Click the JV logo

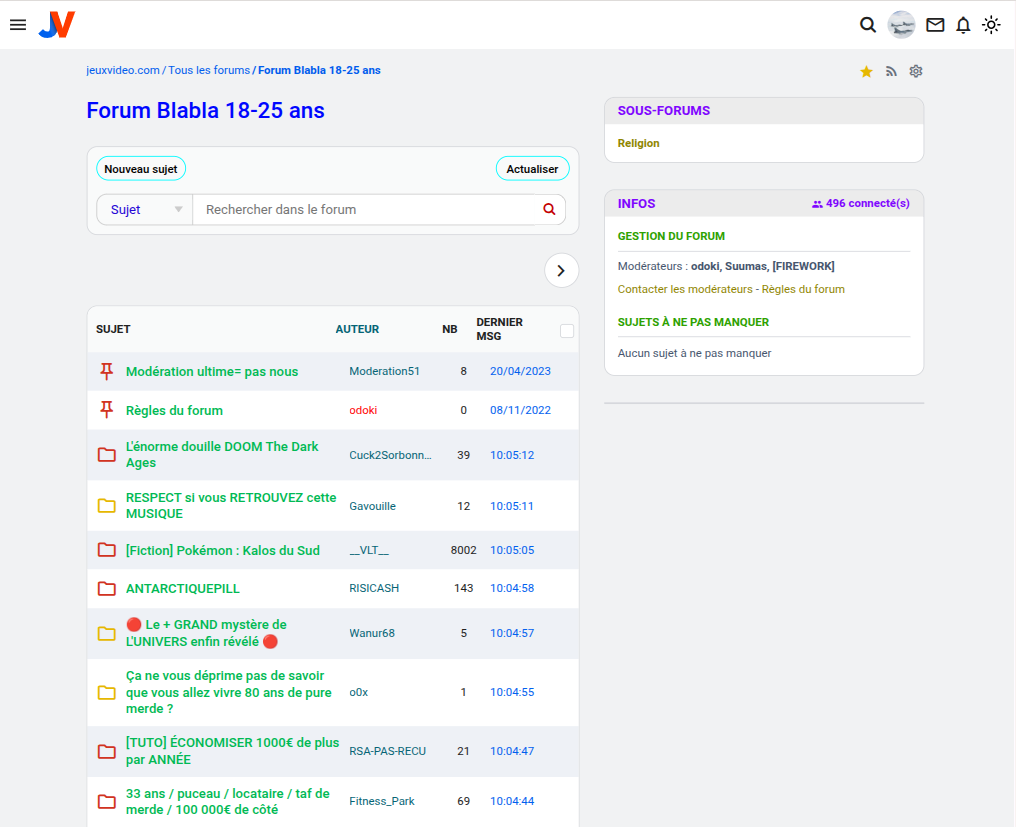pyautogui.click(x=57, y=25)
